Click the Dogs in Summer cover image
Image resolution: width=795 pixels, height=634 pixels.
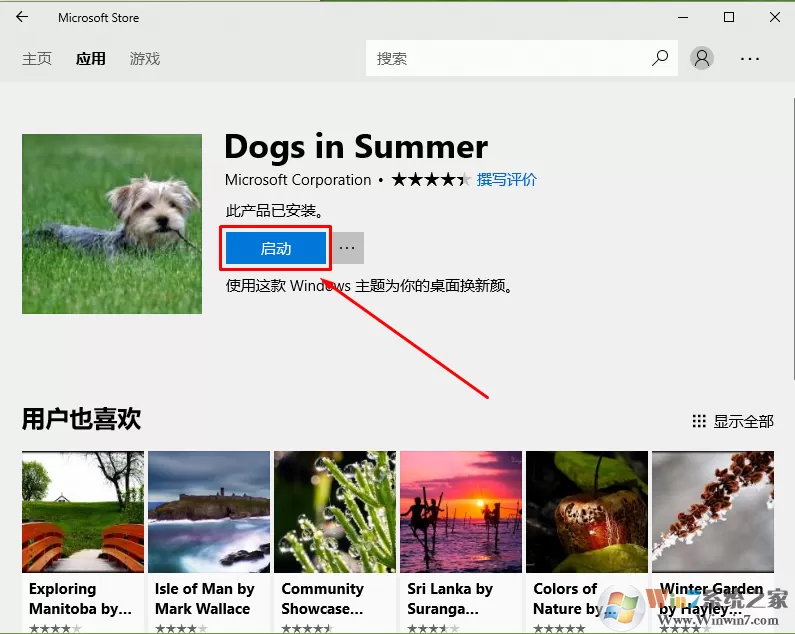click(x=112, y=224)
